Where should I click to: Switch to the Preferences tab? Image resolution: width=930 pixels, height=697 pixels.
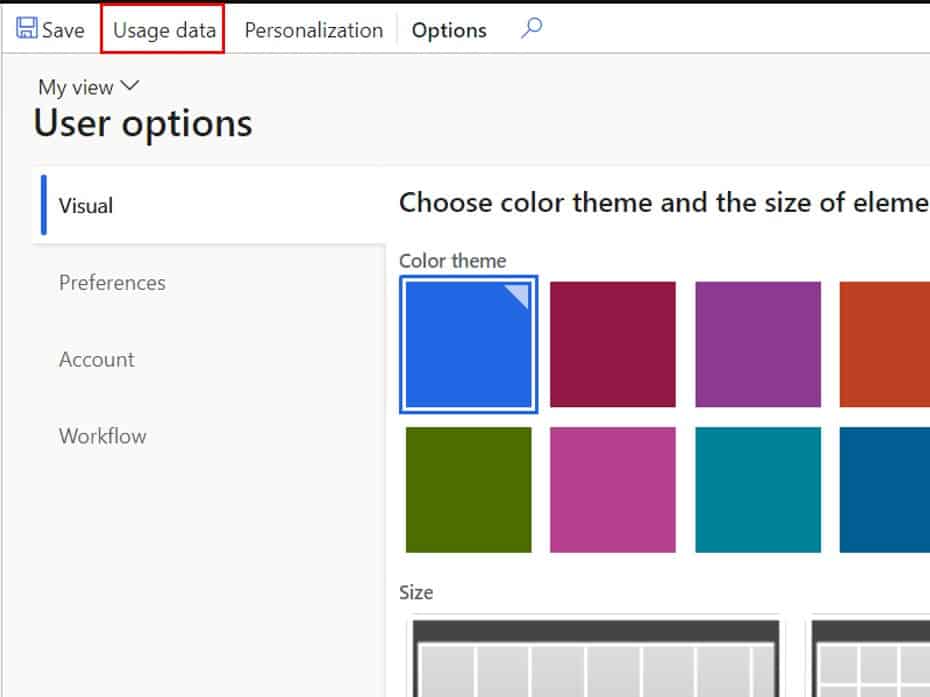pos(112,282)
